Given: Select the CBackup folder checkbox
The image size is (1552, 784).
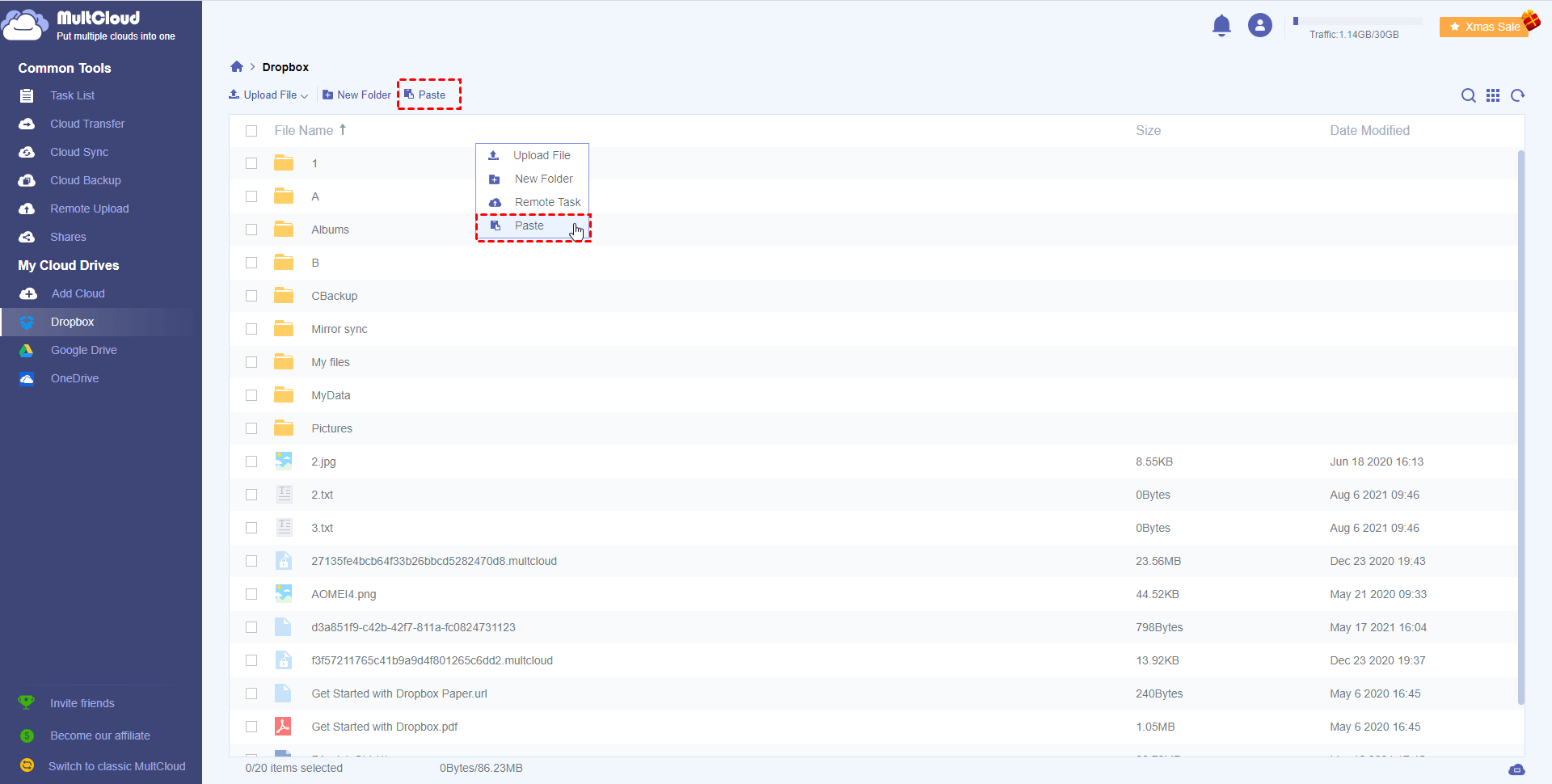Looking at the screenshot, I should [251, 296].
